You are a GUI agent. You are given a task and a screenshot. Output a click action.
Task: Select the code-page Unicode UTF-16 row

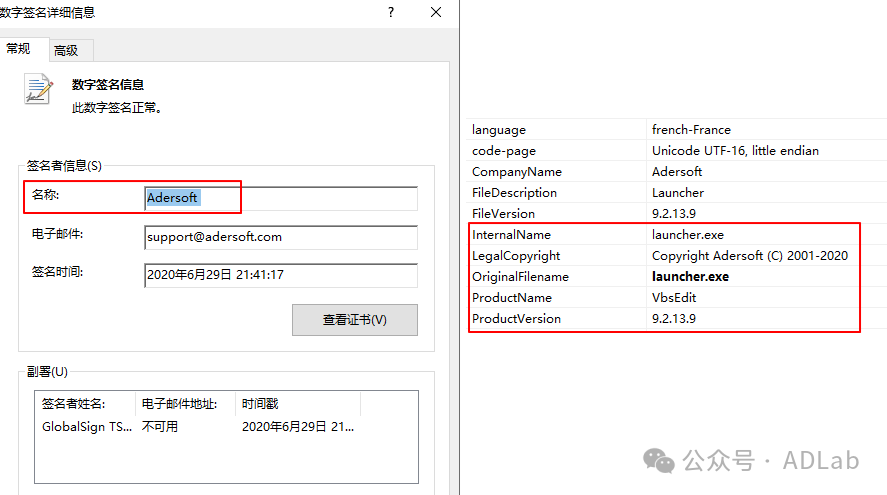664,151
